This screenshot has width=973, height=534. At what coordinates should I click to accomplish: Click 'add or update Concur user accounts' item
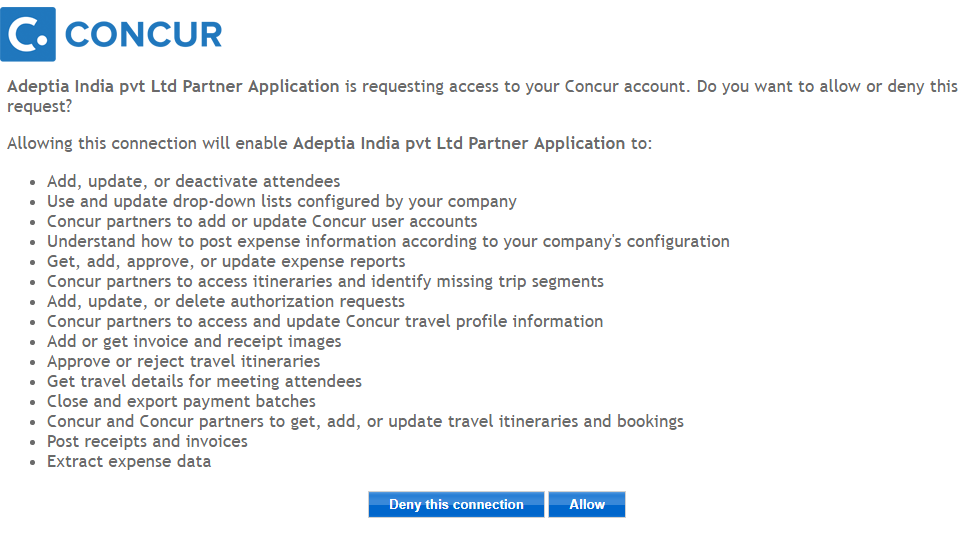(262, 222)
